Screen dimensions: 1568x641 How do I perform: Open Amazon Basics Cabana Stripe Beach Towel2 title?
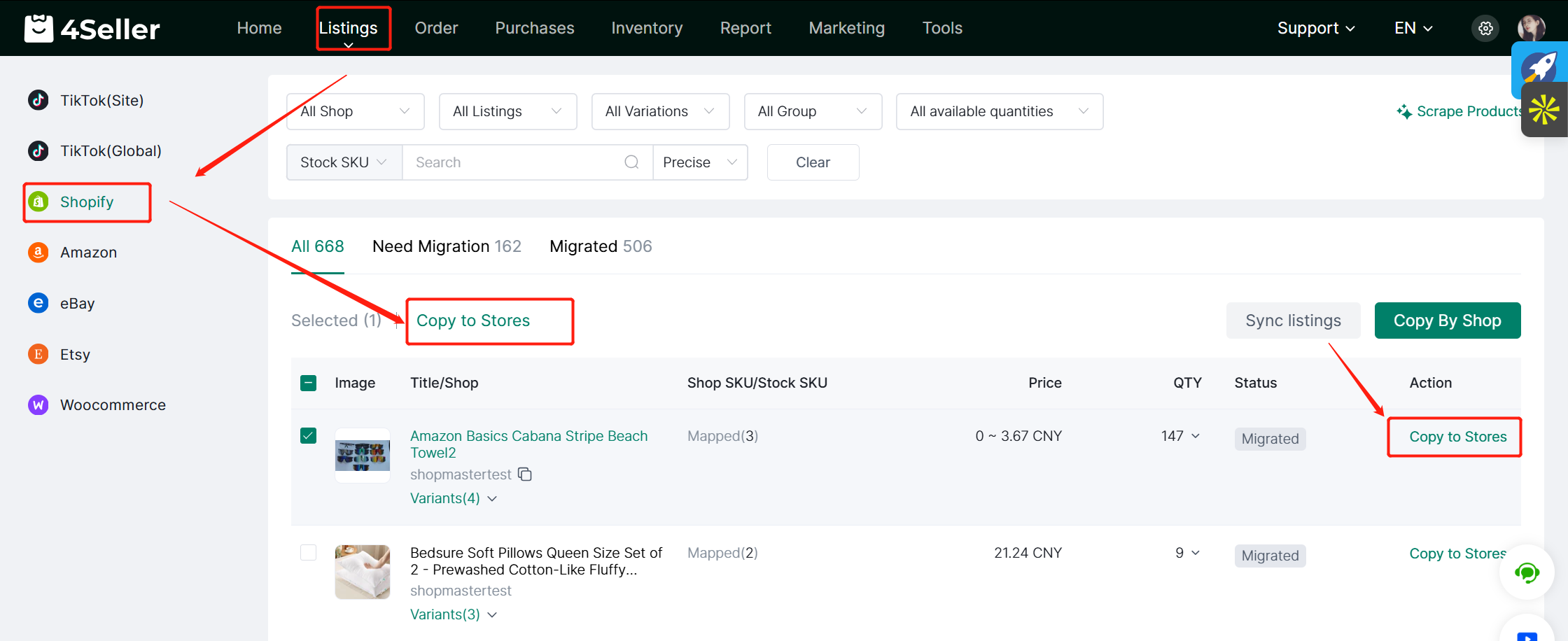click(528, 444)
